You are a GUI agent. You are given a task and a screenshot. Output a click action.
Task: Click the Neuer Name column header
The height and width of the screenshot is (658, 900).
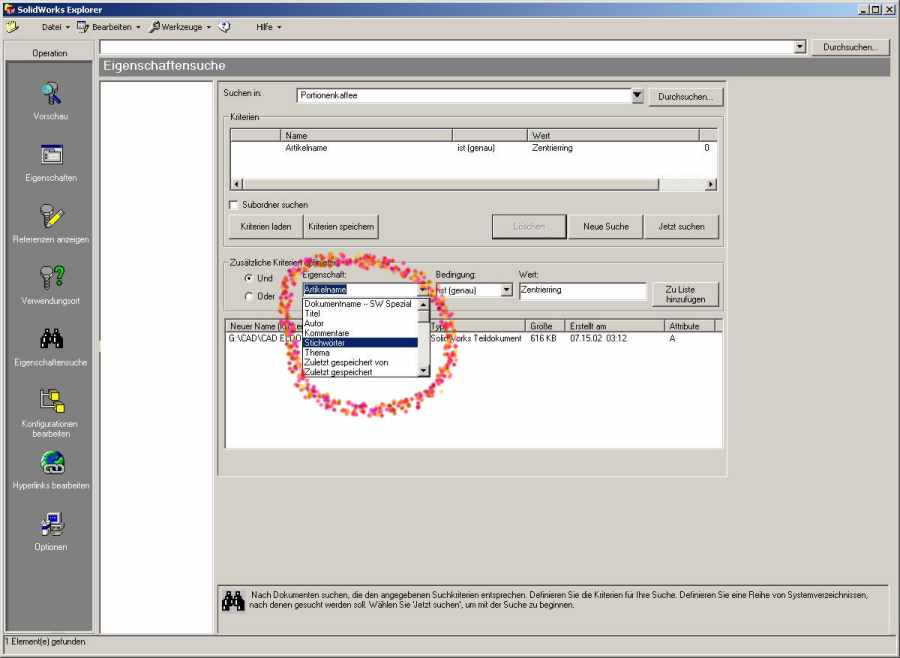coord(265,326)
